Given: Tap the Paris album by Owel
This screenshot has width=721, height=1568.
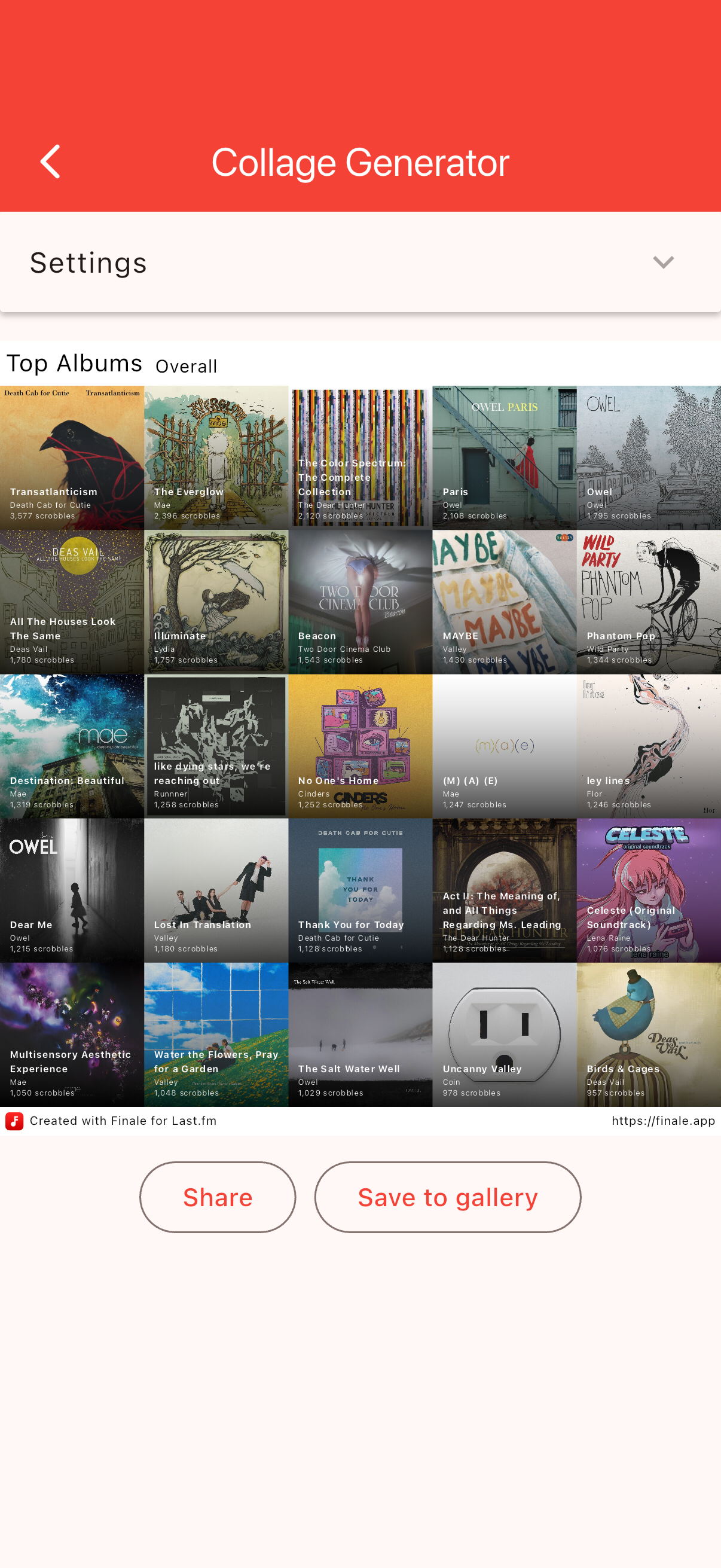Looking at the screenshot, I should click(x=505, y=457).
